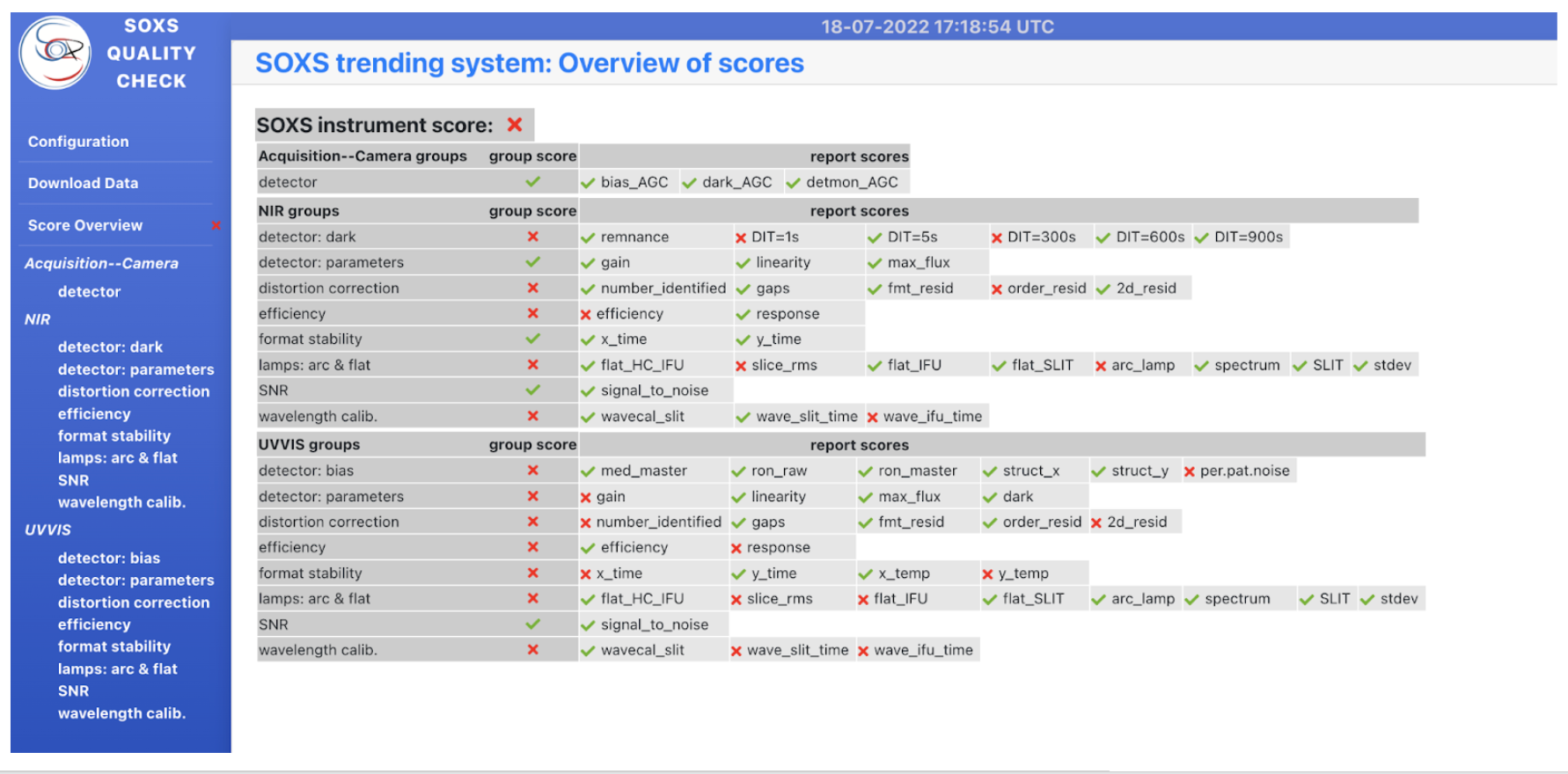Image resolution: width=1568 pixels, height=774 pixels.
Task: Click the NIR detector: parameters group score checkmark
Action: click(x=532, y=262)
